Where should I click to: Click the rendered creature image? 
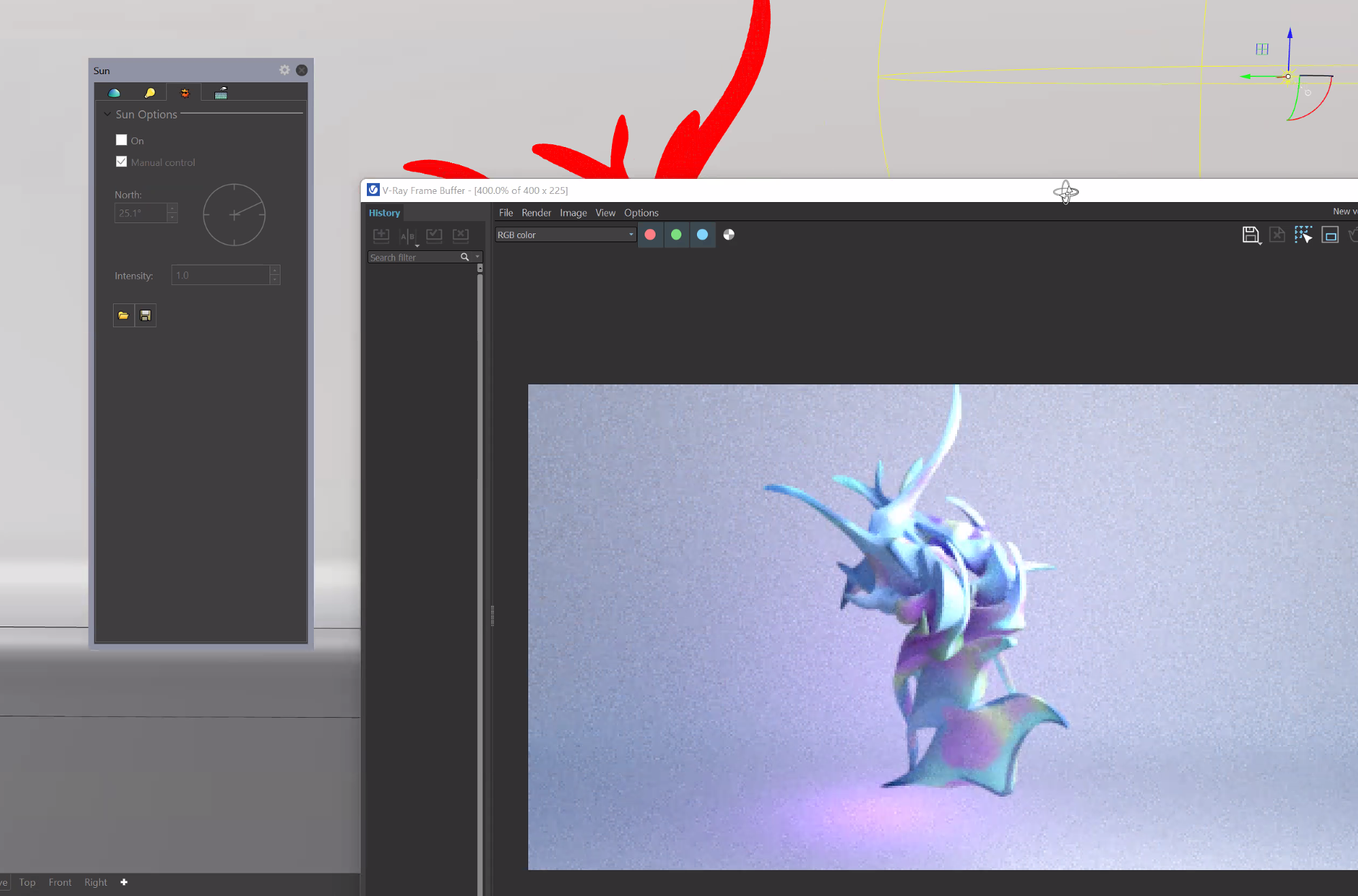coord(942,627)
